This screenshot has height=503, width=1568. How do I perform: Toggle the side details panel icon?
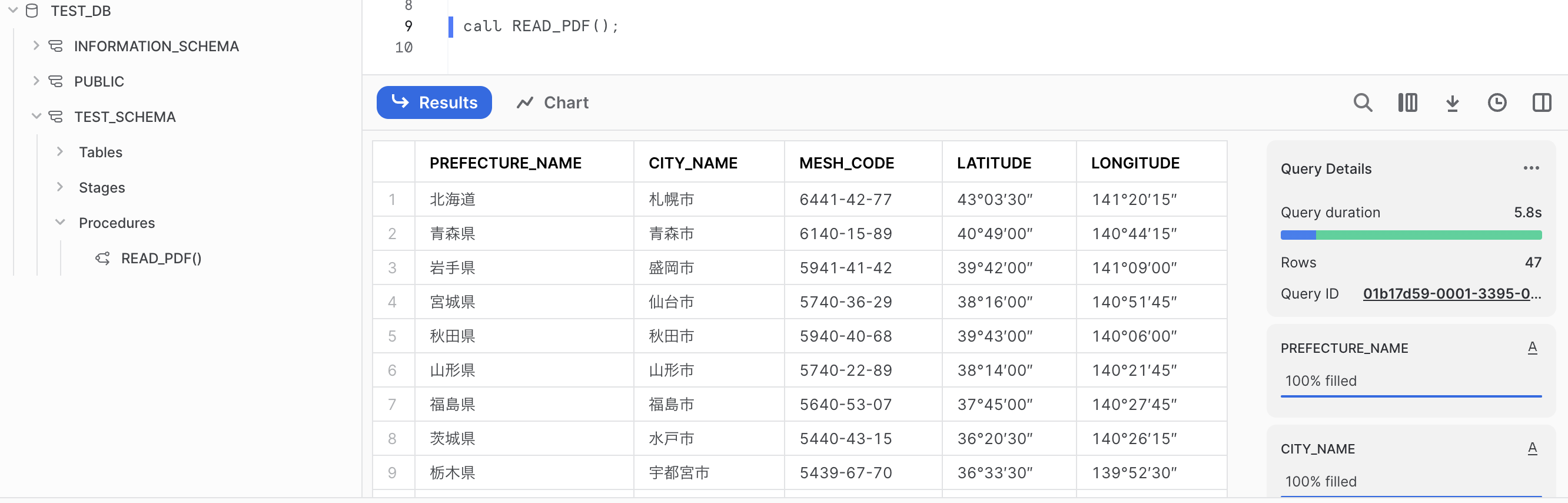1541,102
